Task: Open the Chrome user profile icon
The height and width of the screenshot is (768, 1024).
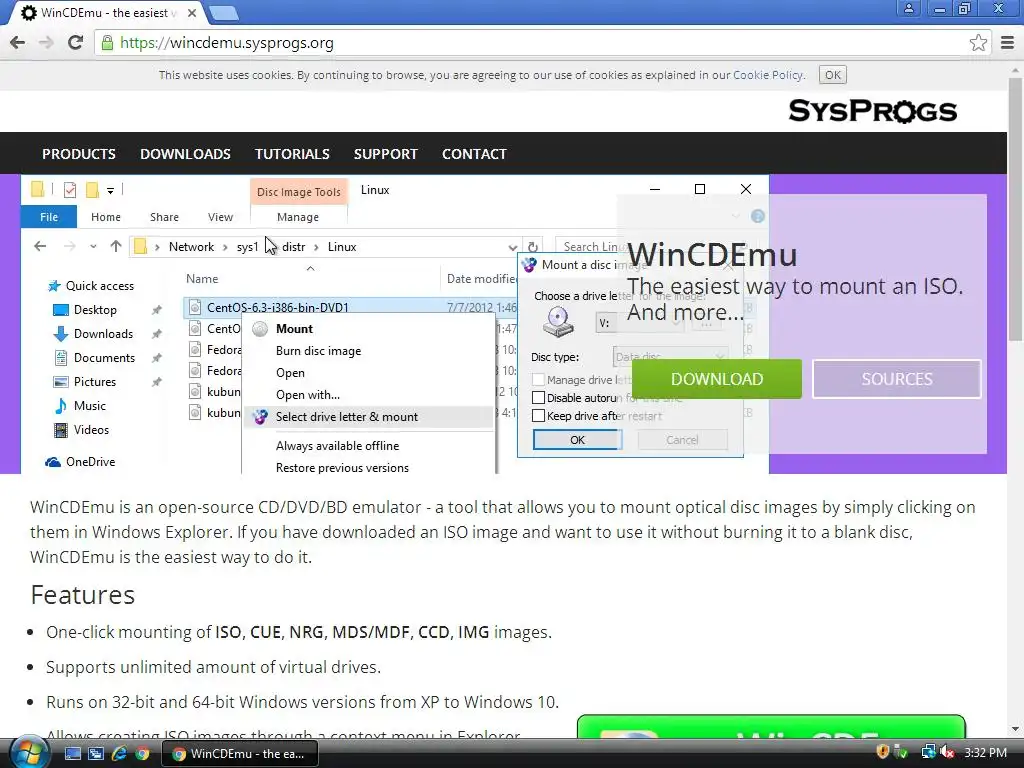Action: 908,8
